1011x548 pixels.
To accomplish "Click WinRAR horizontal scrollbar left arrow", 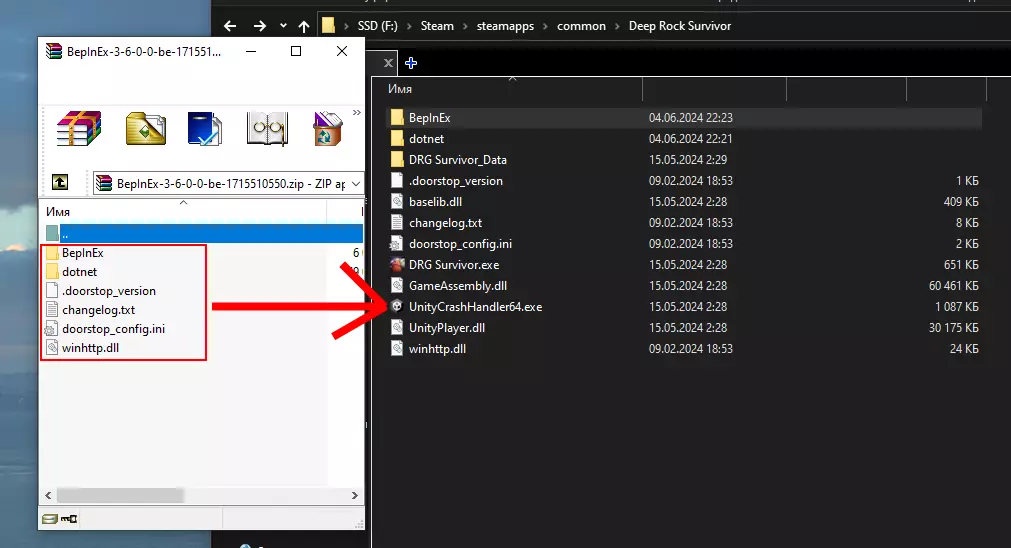I will pos(48,495).
